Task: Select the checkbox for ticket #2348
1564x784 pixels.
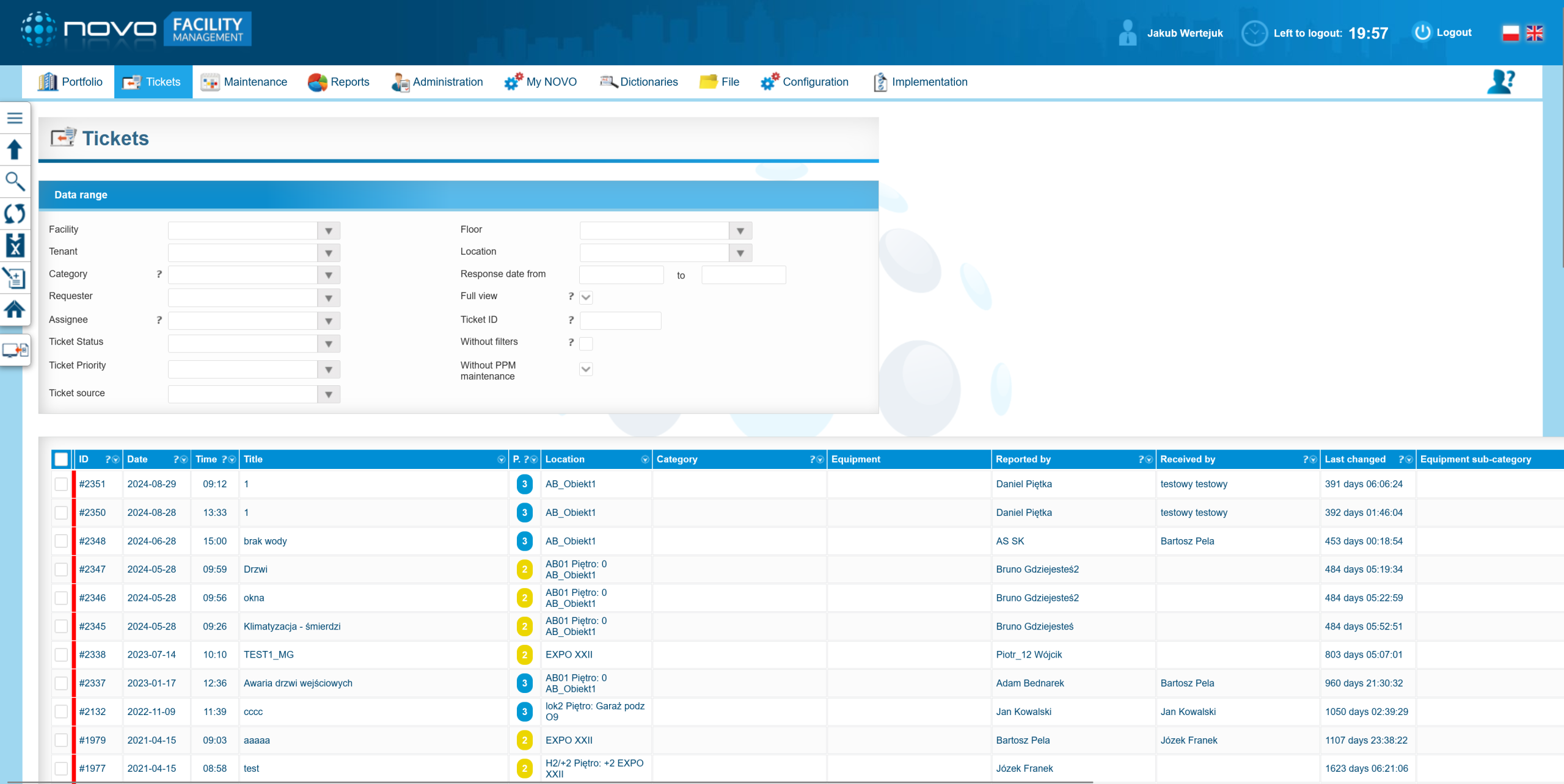Action: pyautogui.click(x=61, y=541)
